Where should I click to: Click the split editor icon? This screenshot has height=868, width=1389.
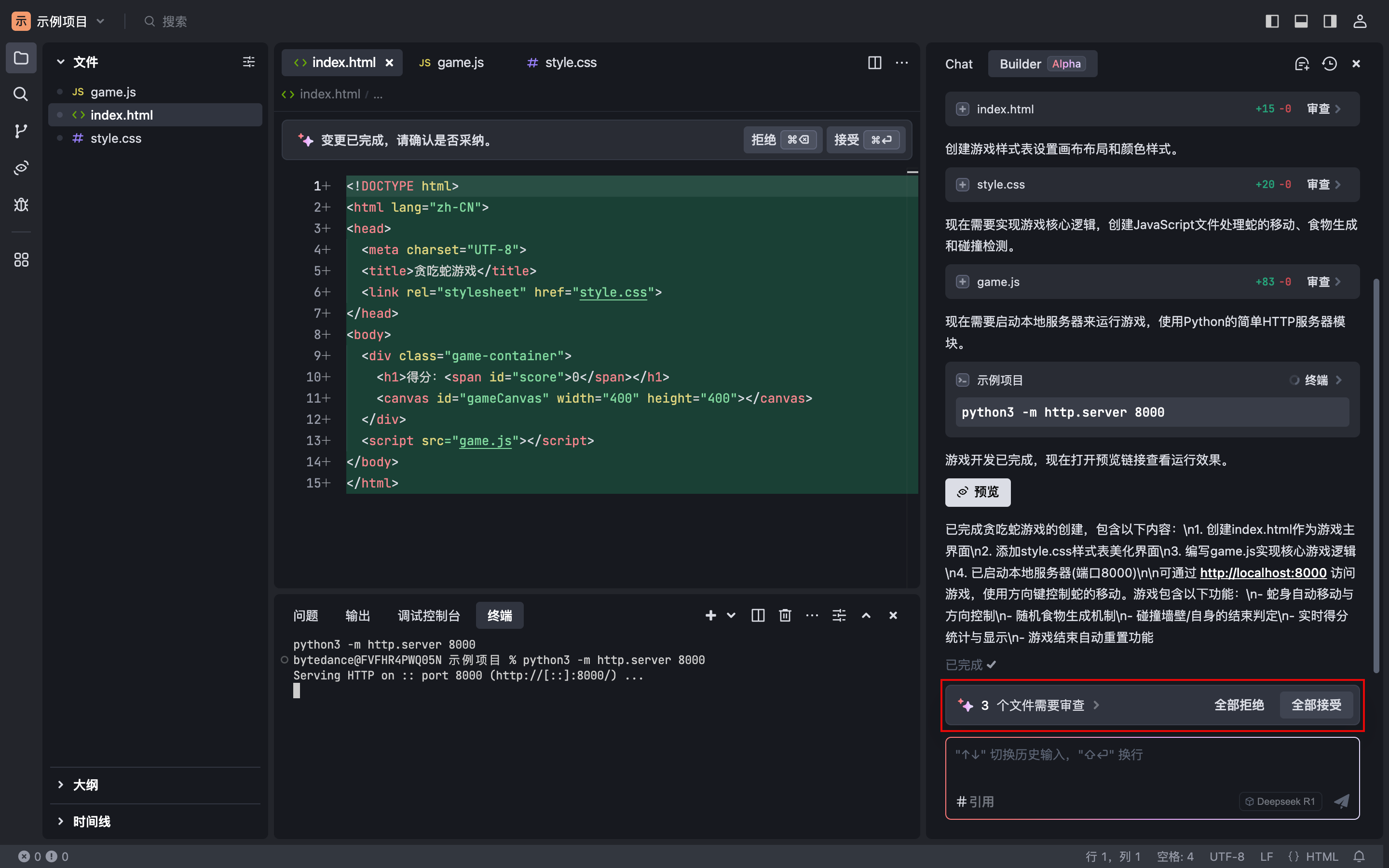874,63
